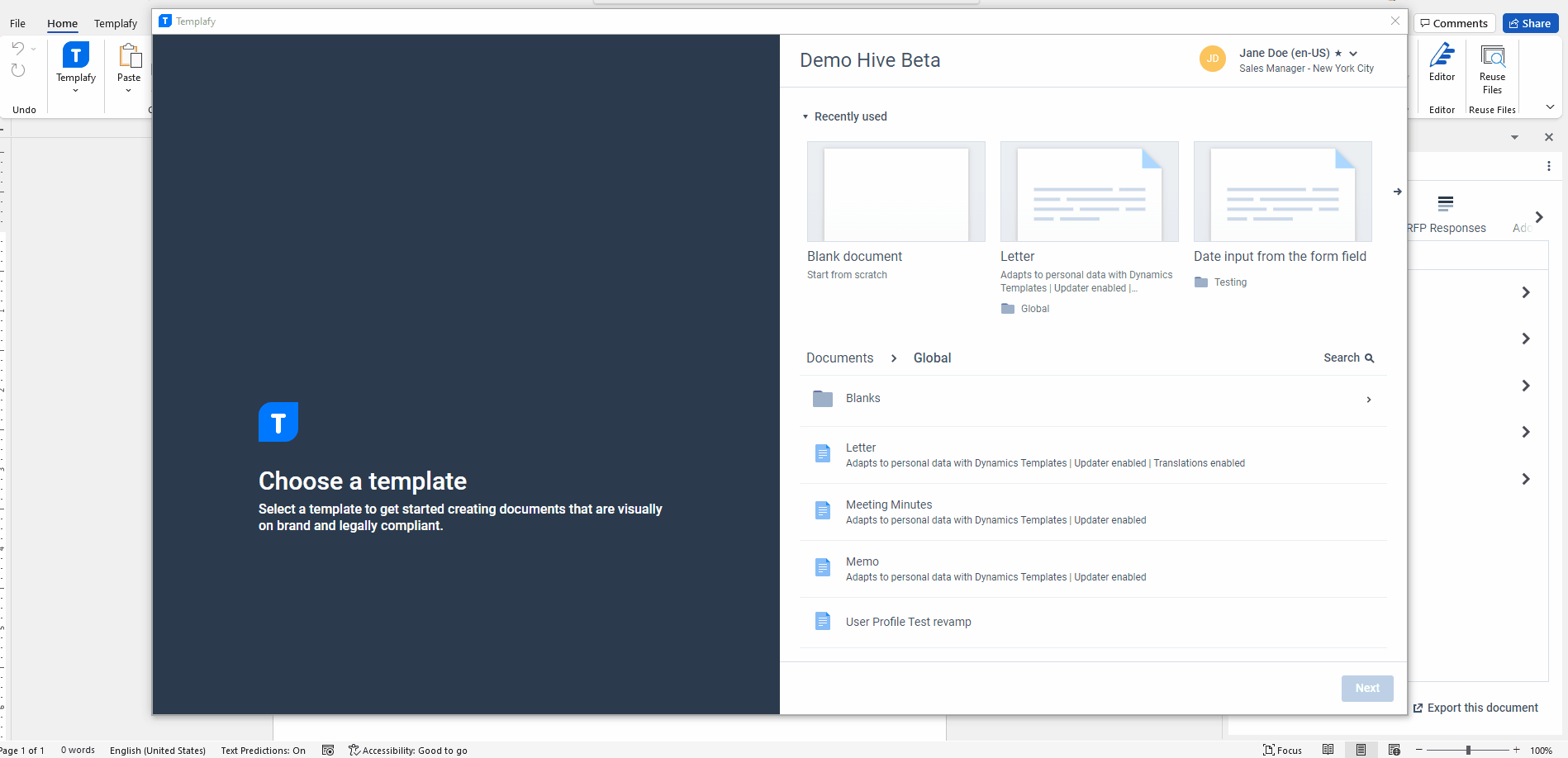
Task: Expand the Blanks folder
Action: (x=1369, y=399)
